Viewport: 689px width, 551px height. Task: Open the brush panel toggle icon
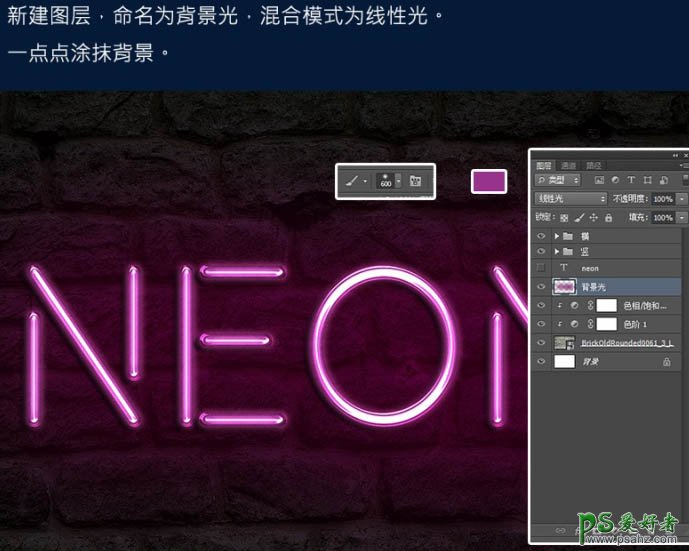coord(416,181)
